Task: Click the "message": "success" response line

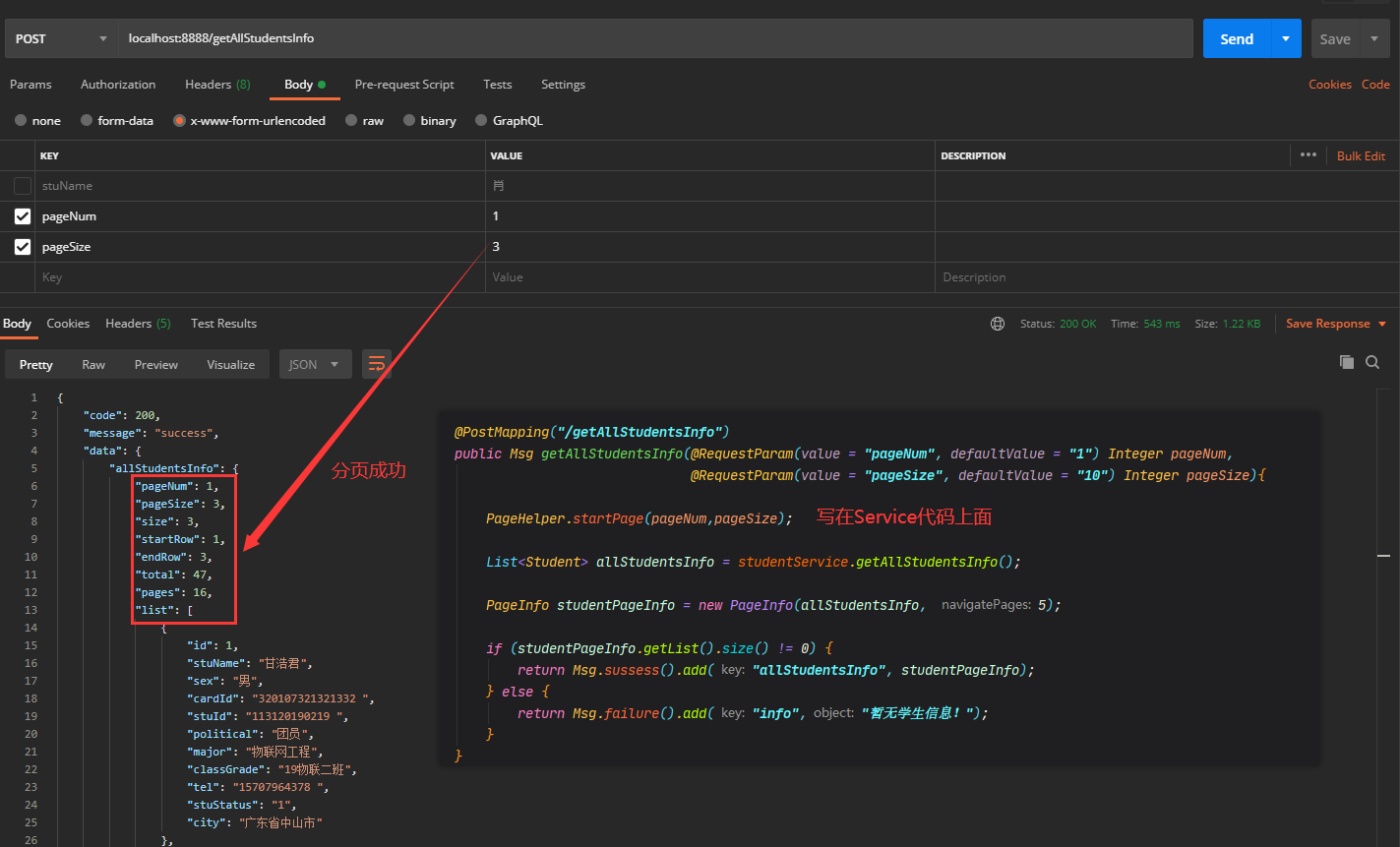Action: [152, 433]
